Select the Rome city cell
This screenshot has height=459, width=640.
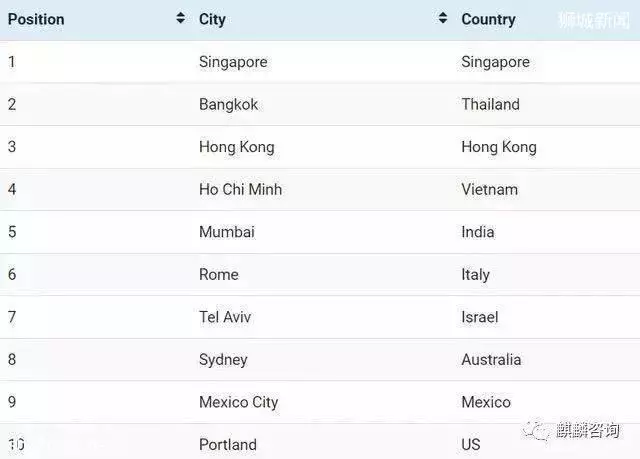click(219, 275)
